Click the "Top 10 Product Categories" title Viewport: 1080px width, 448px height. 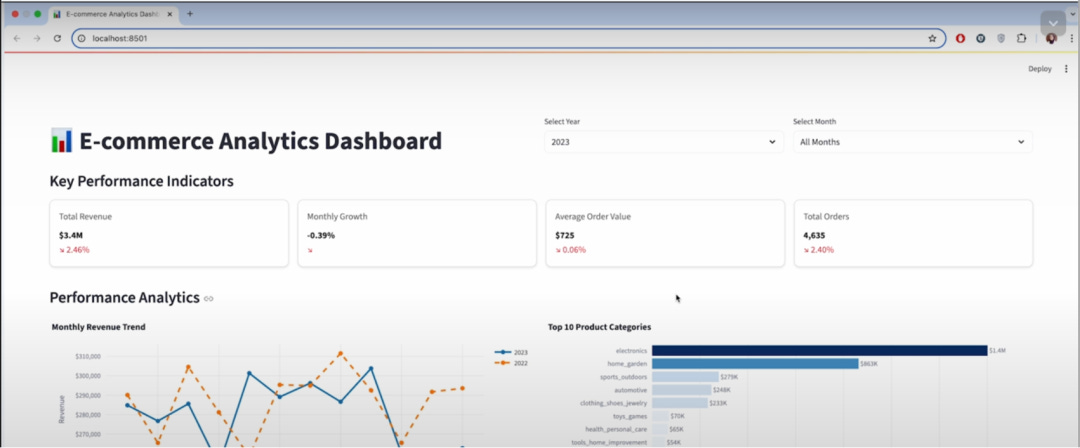(x=599, y=327)
